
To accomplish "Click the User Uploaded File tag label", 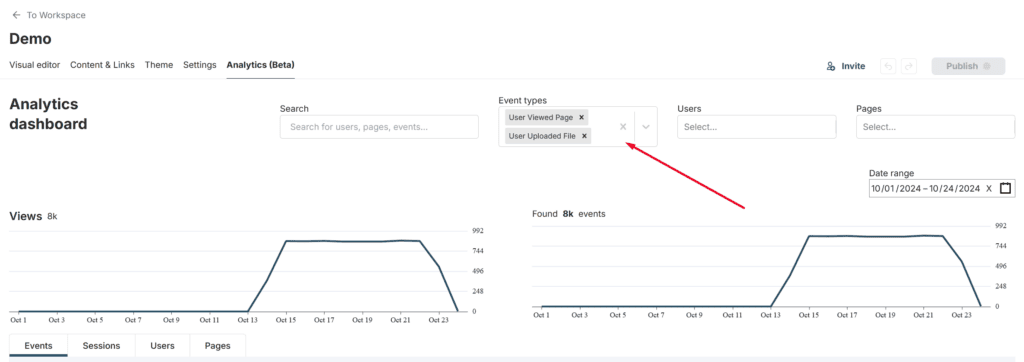I will coord(542,136).
